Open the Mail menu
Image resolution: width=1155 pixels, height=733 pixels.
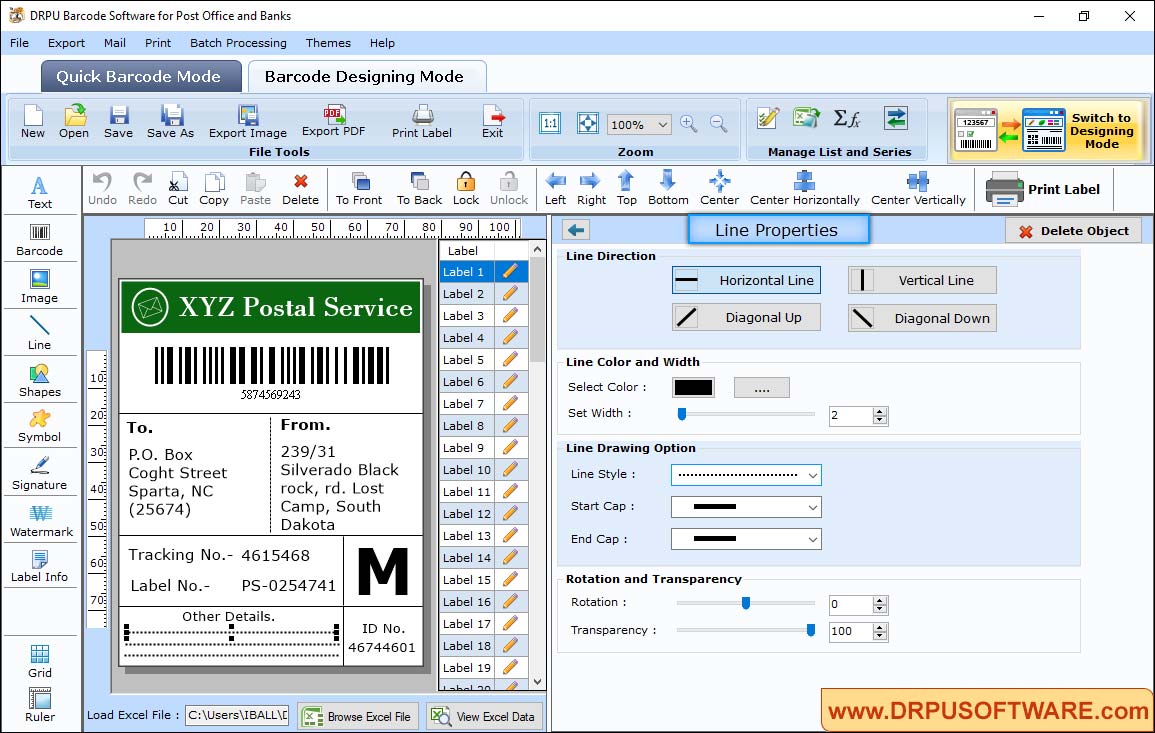pyautogui.click(x=115, y=43)
